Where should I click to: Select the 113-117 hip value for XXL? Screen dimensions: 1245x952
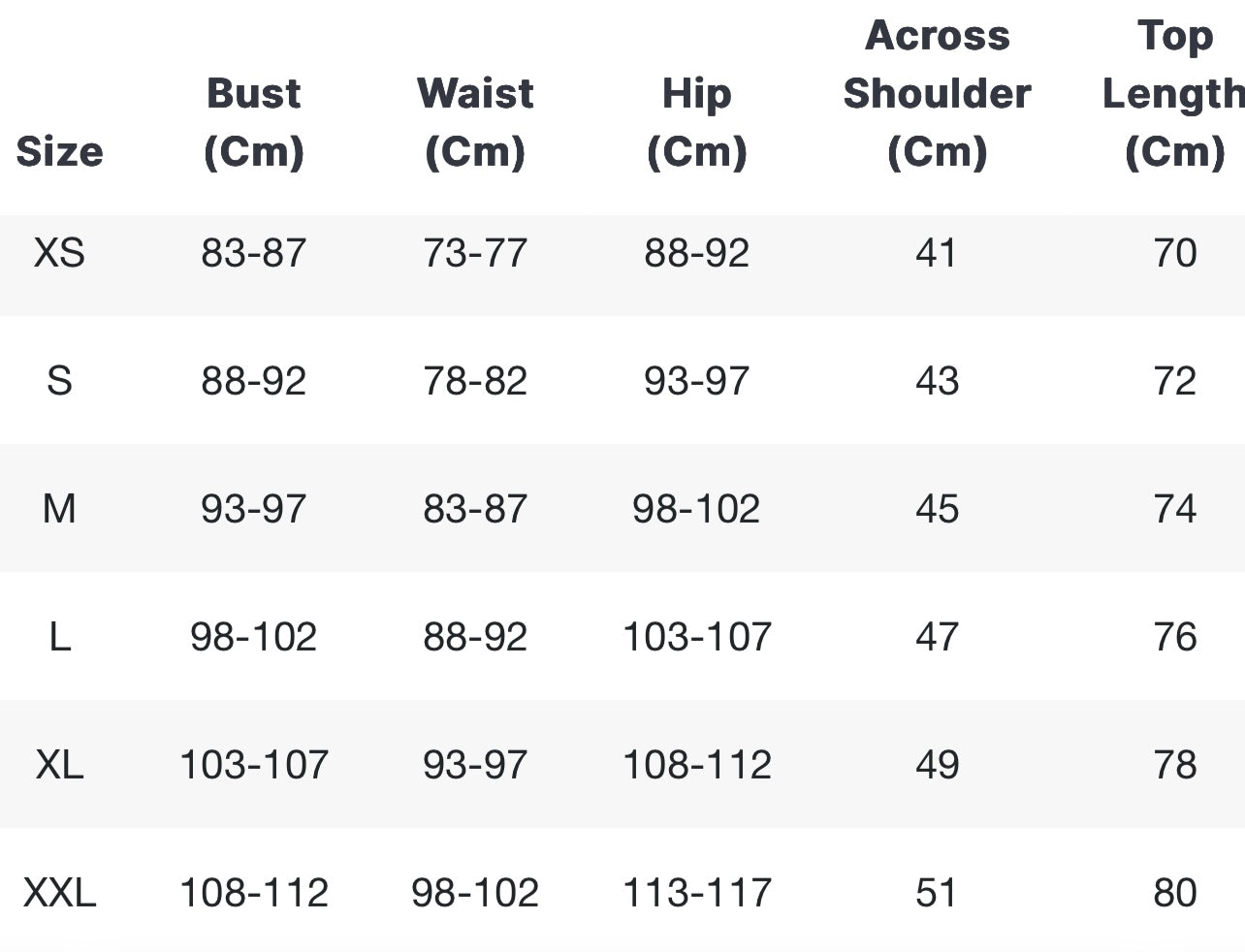696,893
